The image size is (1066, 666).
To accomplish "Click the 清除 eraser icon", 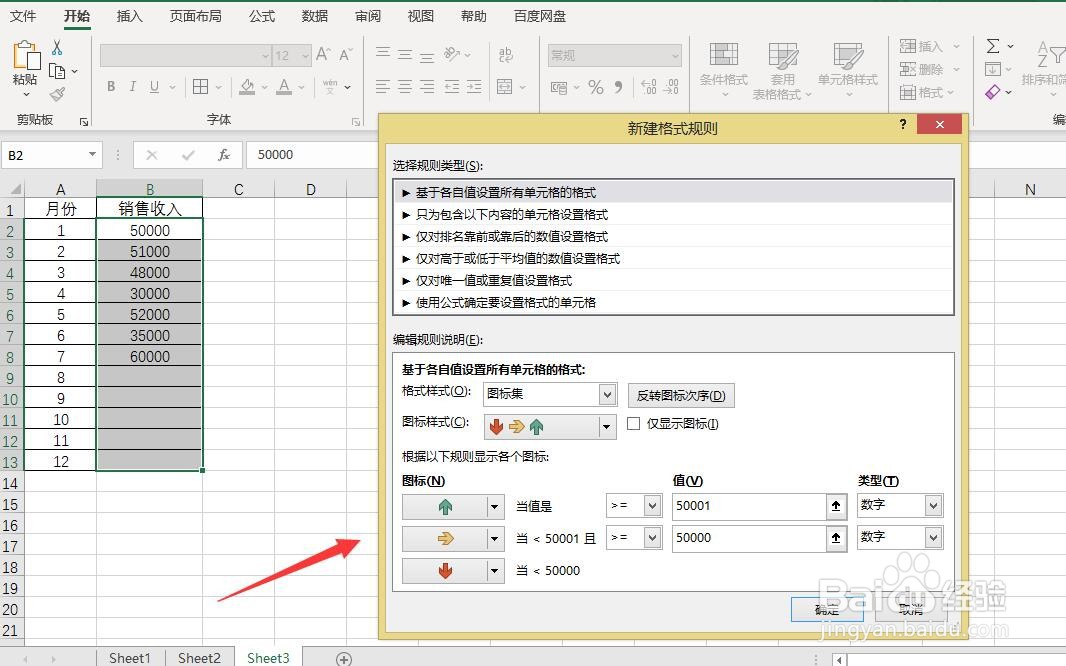I will click(x=992, y=91).
